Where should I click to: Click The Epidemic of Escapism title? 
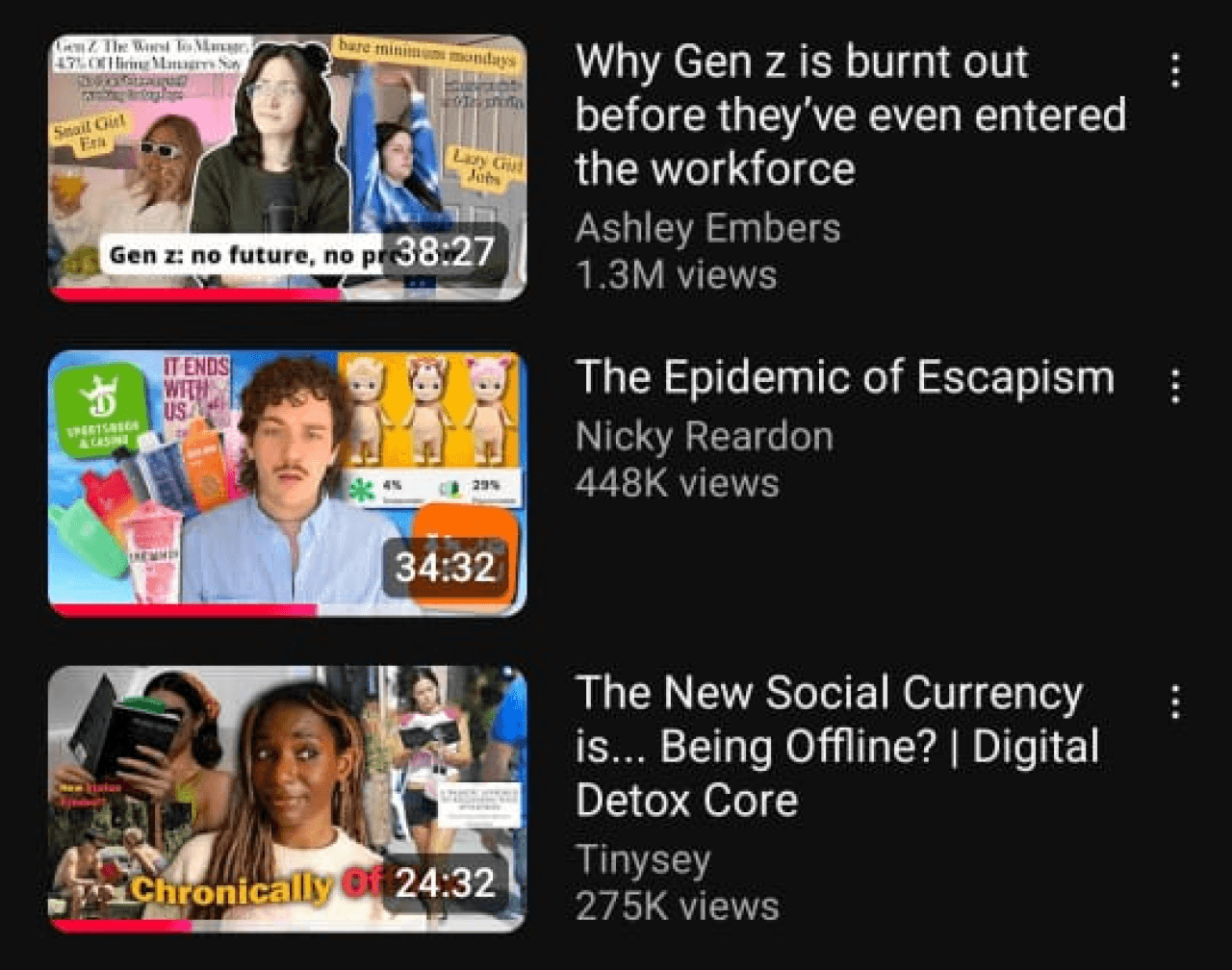pyautogui.click(x=845, y=377)
